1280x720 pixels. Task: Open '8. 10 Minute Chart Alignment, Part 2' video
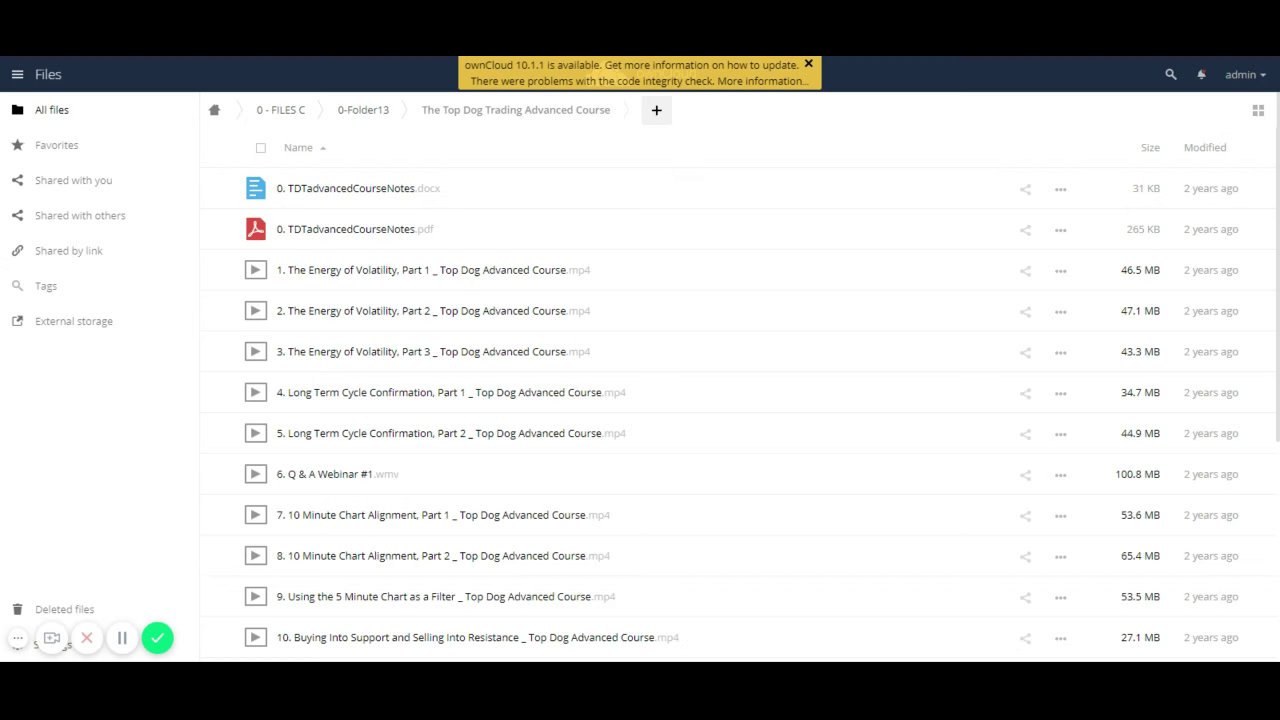click(443, 556)
